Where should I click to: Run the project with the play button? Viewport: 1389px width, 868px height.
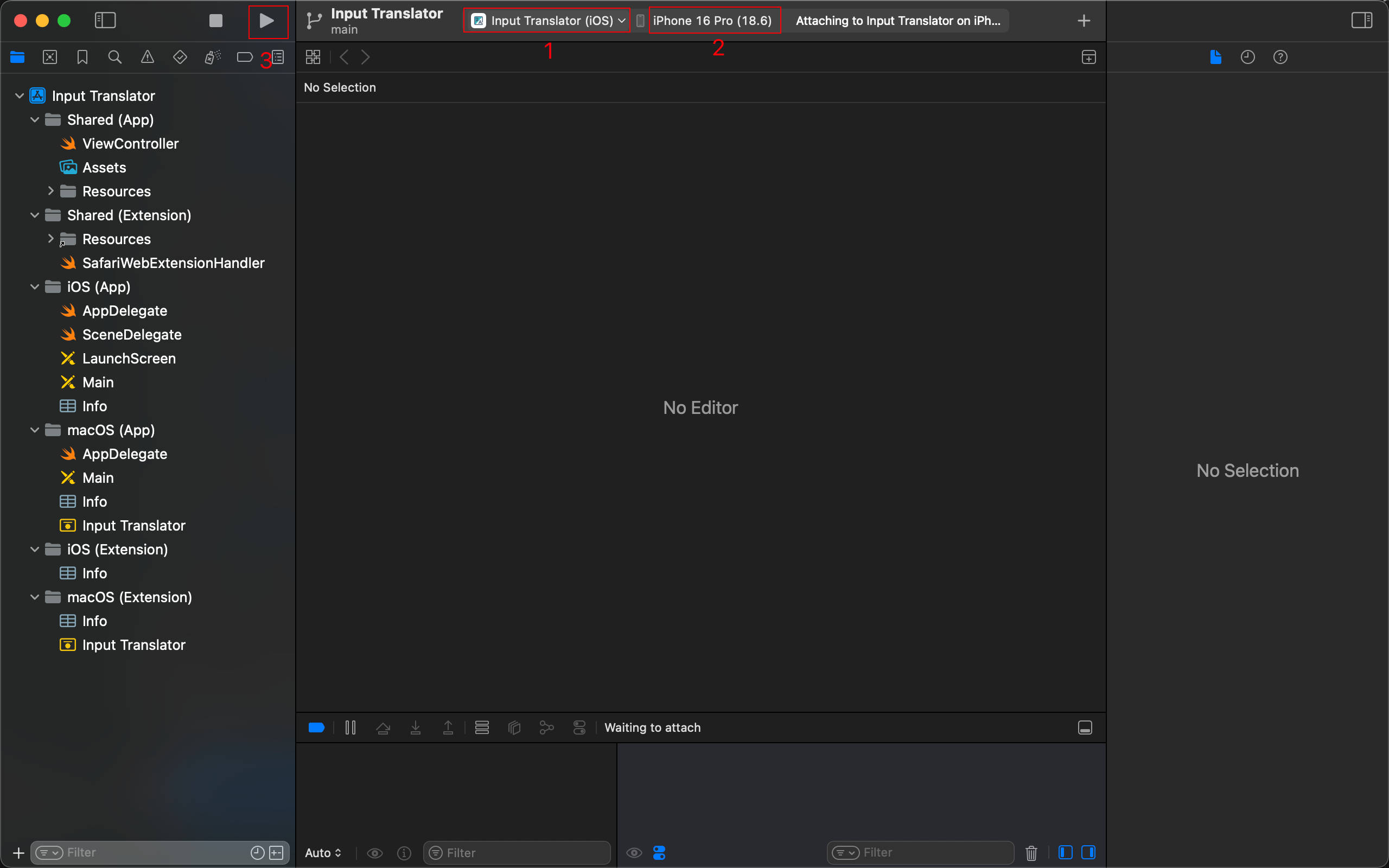(267, 21)
